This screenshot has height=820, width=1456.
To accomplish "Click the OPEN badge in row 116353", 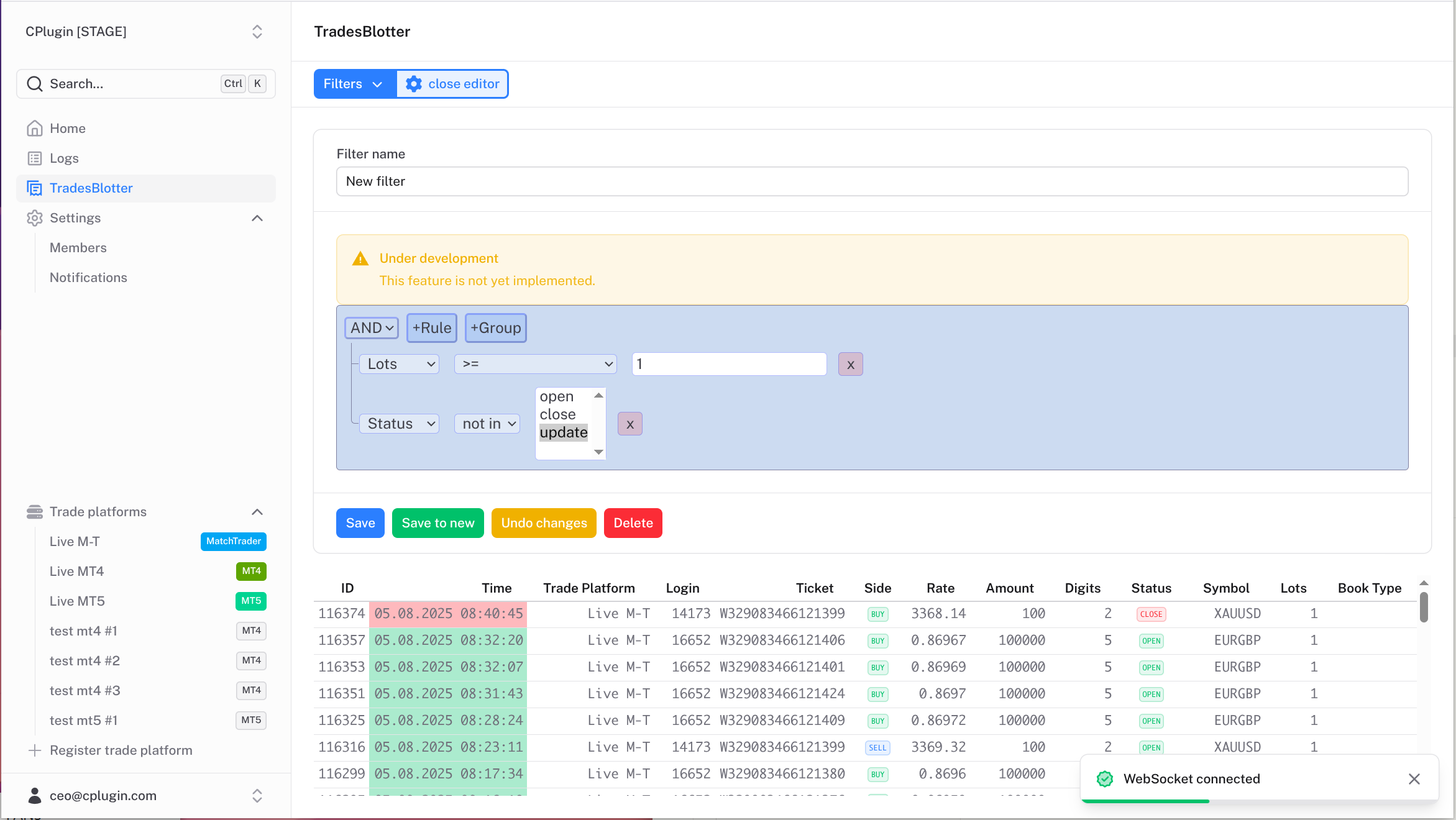I will point(1152,668).
